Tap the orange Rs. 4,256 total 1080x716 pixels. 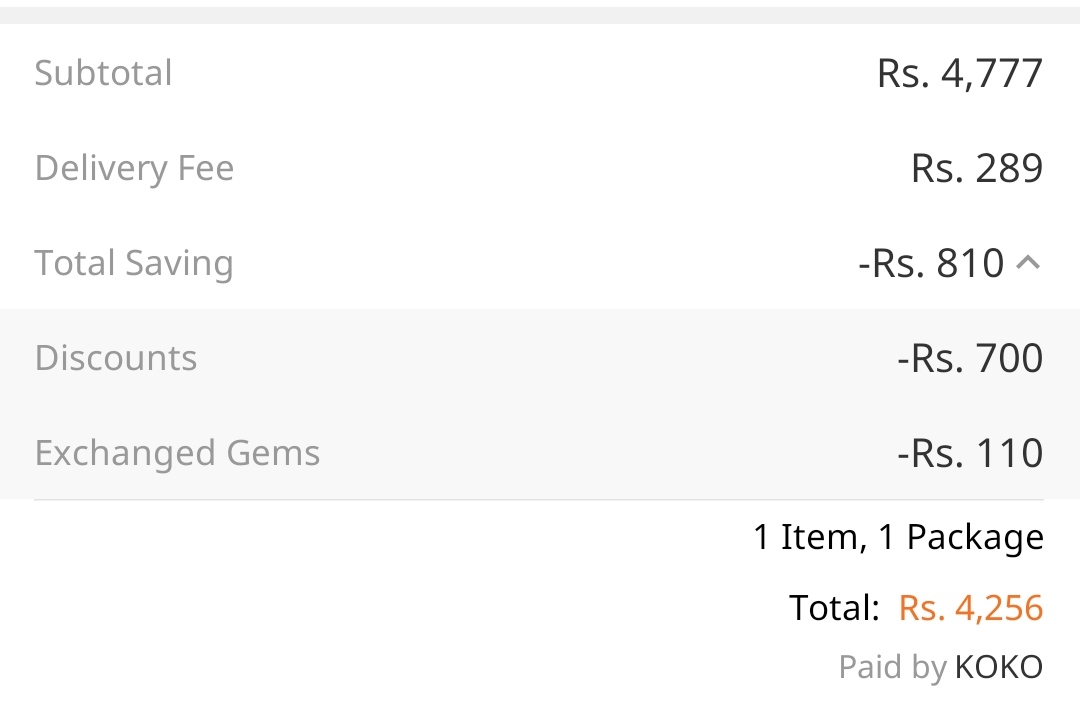click(x=971, y=608)
